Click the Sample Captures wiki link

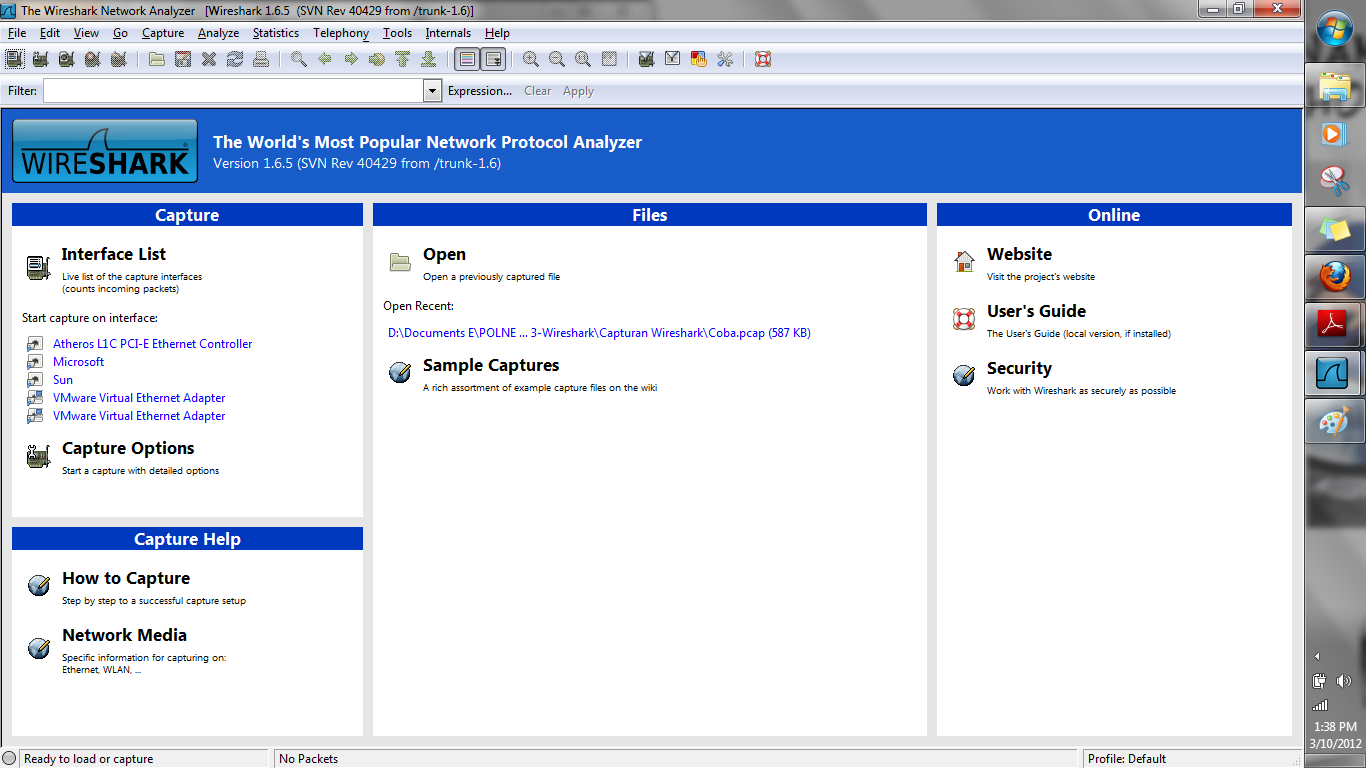coord(490,365)
